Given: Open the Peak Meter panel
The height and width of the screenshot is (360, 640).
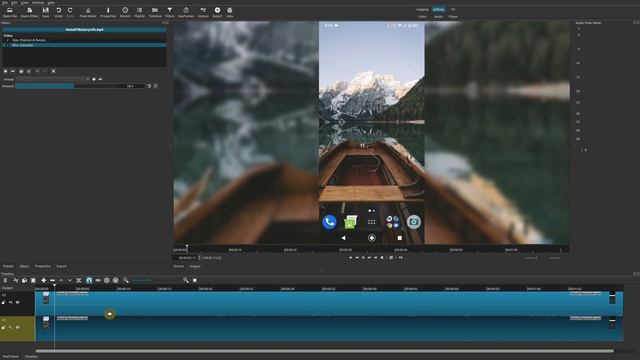Looking at the screenshot, I should (x=88, y=12).
